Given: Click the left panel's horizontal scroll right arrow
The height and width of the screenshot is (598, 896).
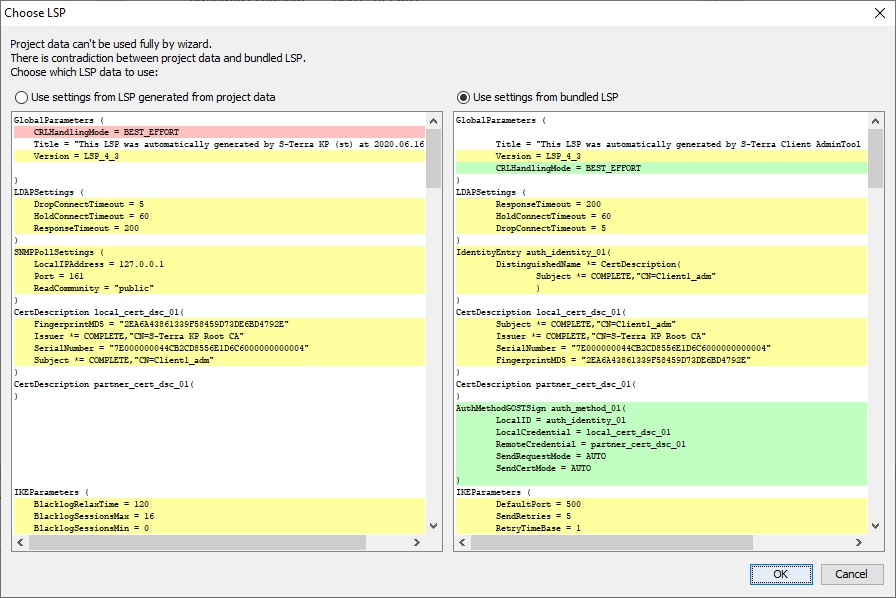Looking at the screenshot, I should point(418,543).
